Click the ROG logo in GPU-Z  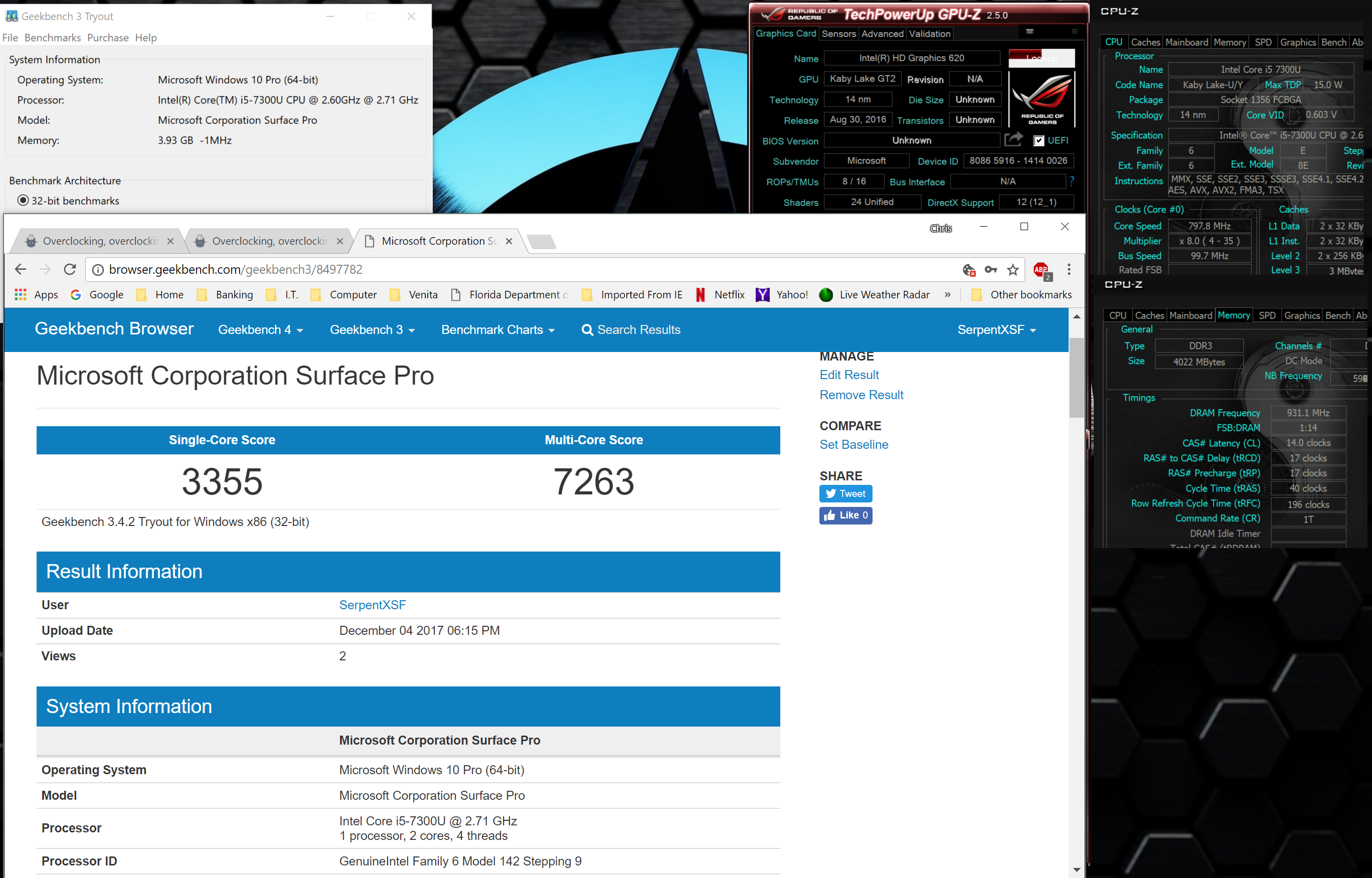click(1042, 99)
